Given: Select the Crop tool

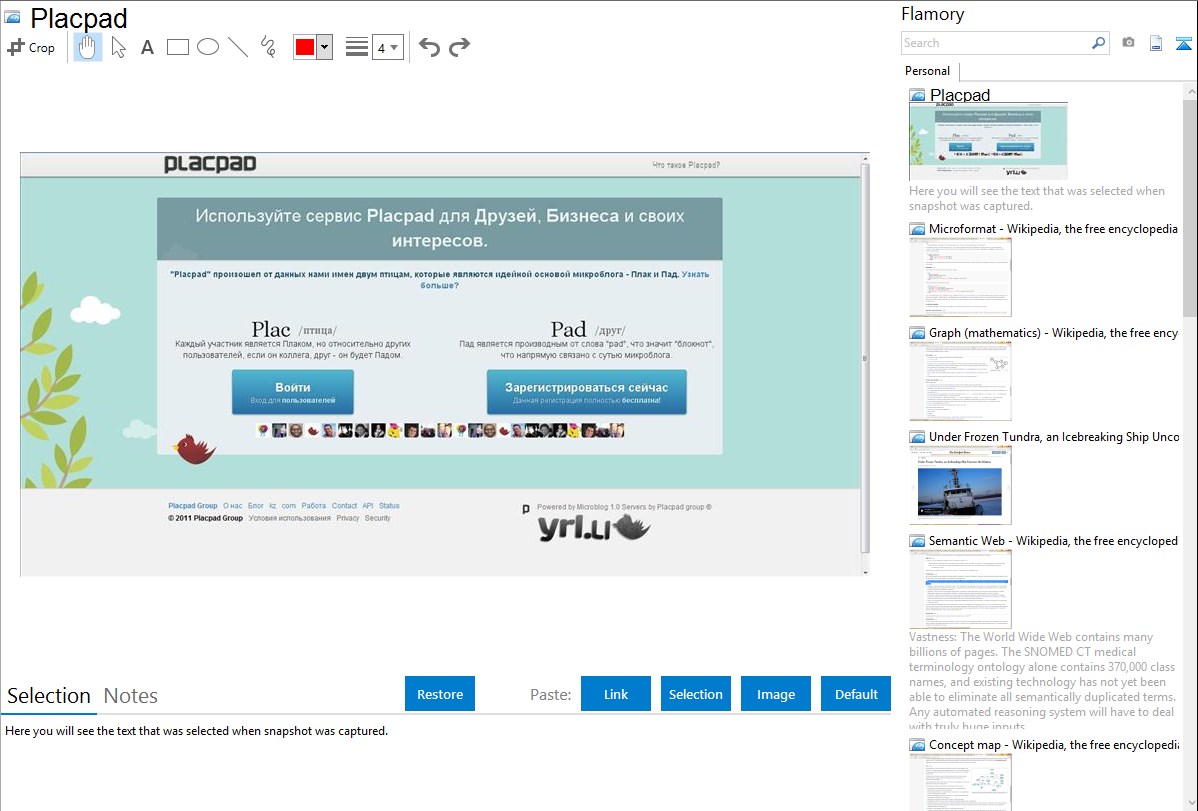Looking at the screenshot, I should tap(31, 47).
